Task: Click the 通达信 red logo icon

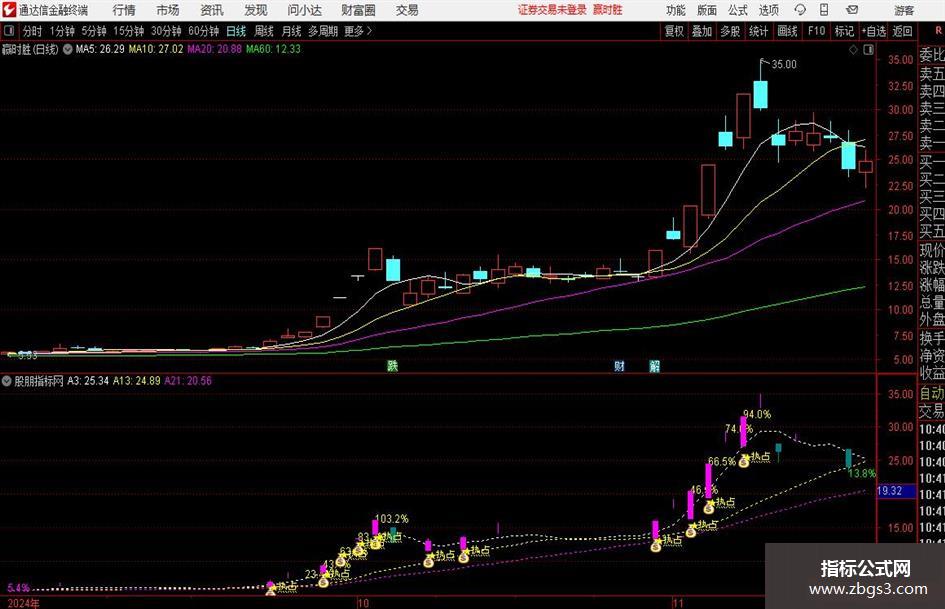Action: (x=9, y=10)
